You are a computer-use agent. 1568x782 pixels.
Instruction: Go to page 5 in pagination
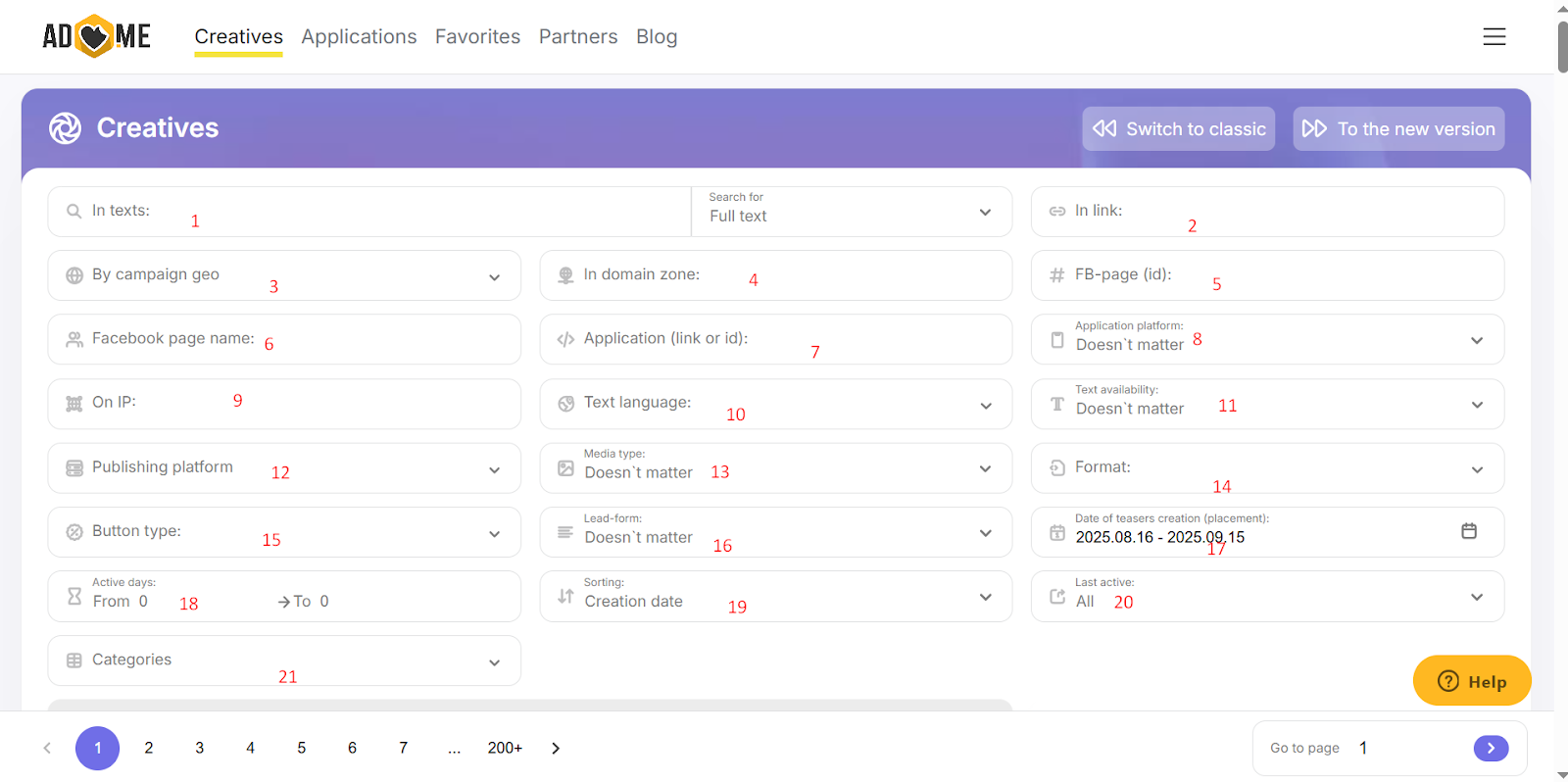pyautogui.click(x=301, y=748)
